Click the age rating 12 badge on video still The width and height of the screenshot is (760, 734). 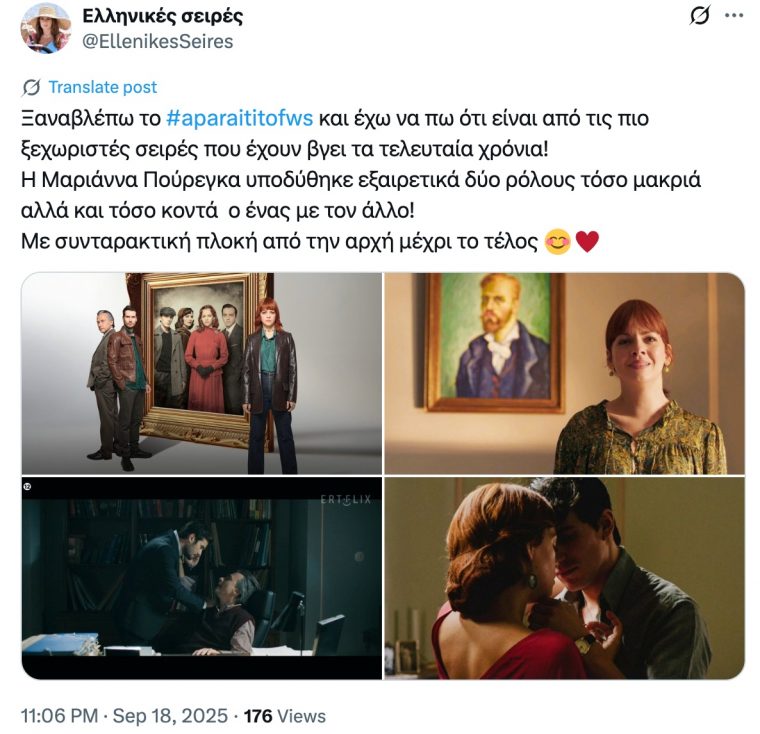pos(28,486)
